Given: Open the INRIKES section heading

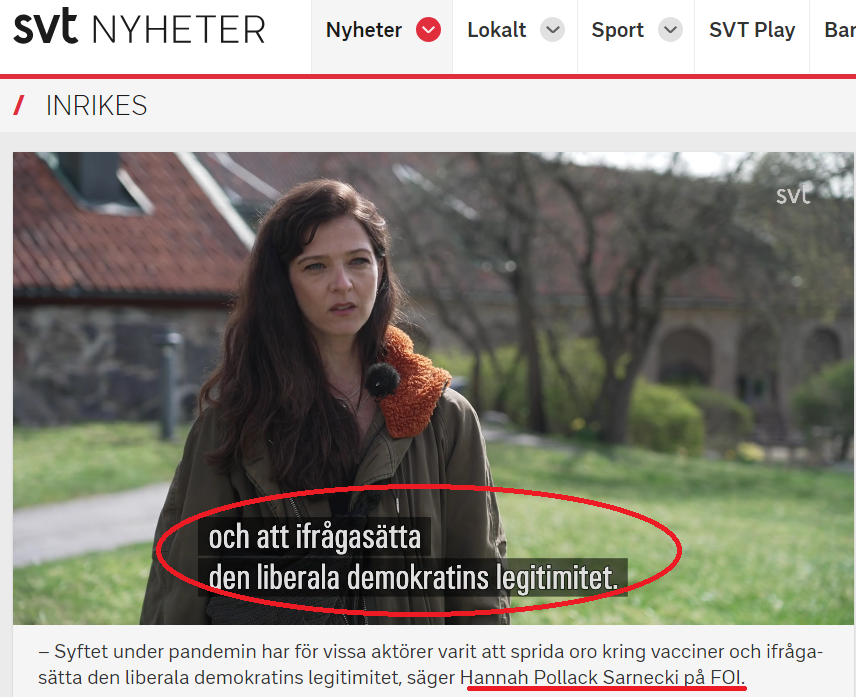Looking at the screenshot, I should coord(97,105).
